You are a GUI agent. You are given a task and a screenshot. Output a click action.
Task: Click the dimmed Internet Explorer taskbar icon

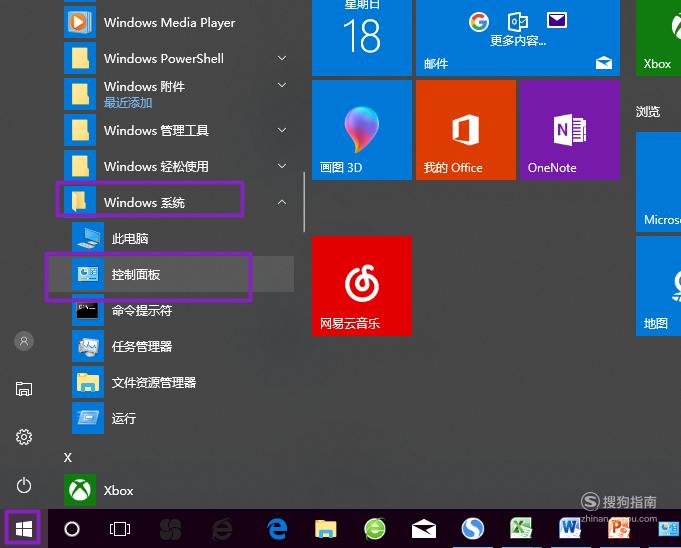pyautogui.click(x=222, y=529)
